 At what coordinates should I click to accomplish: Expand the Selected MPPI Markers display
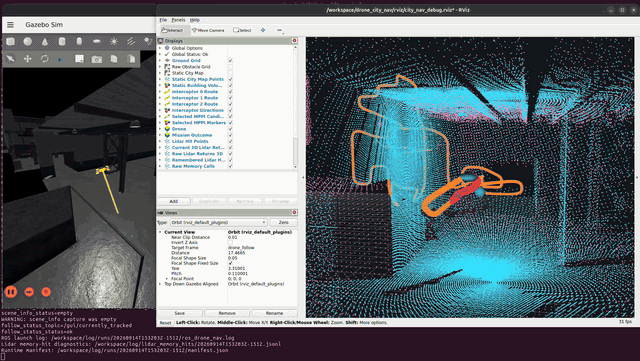[x=160, y=123]
